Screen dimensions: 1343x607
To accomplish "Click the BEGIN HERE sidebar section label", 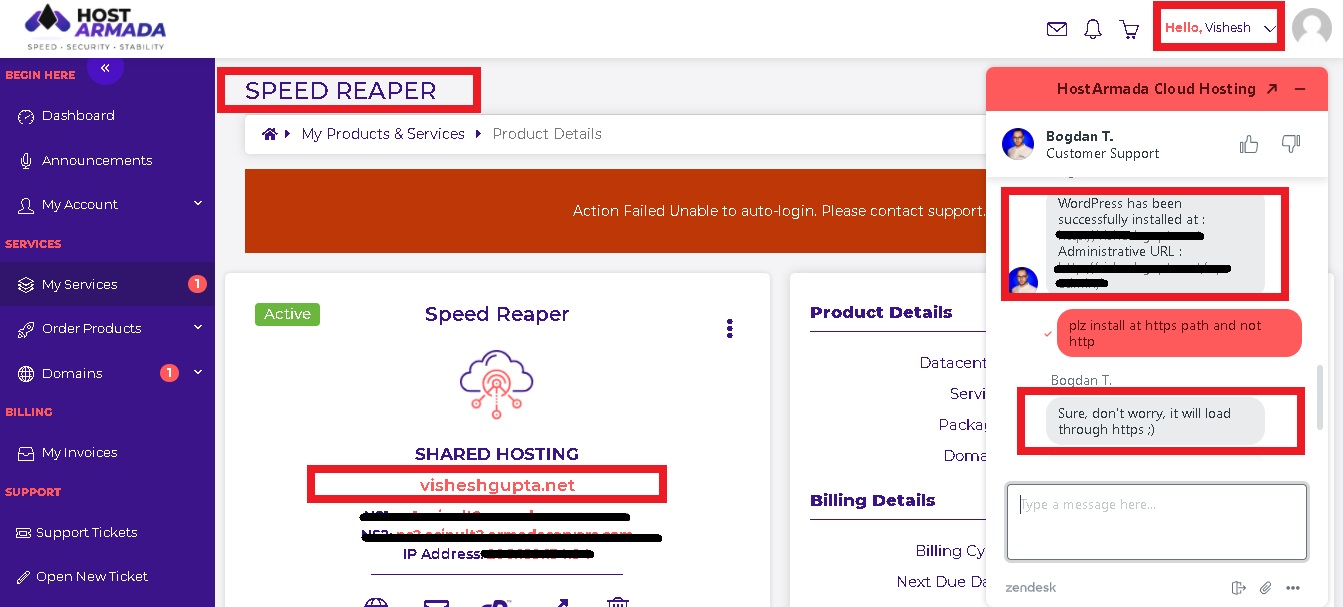I will tap(40, 75).
